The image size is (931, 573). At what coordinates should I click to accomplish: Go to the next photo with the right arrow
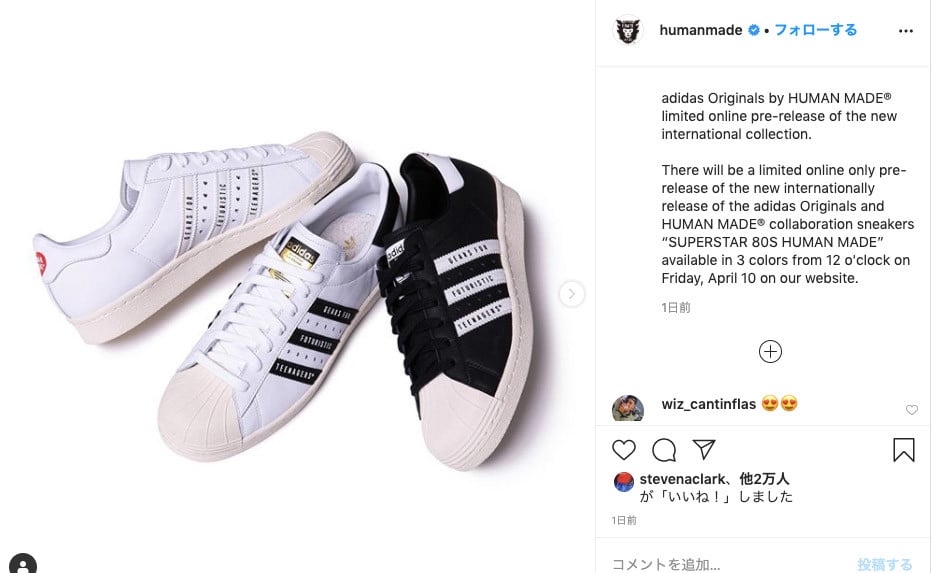pos(571,293)
